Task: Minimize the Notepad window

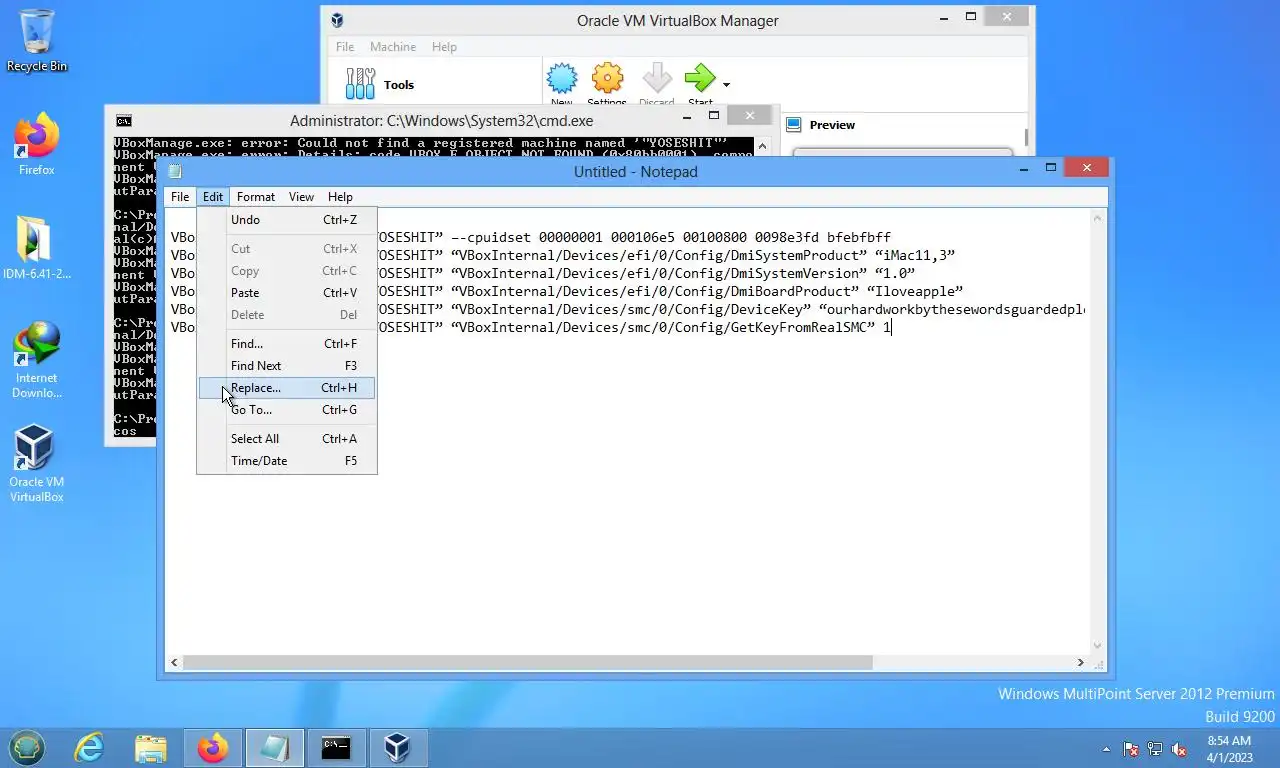Action: point(1024,168)
